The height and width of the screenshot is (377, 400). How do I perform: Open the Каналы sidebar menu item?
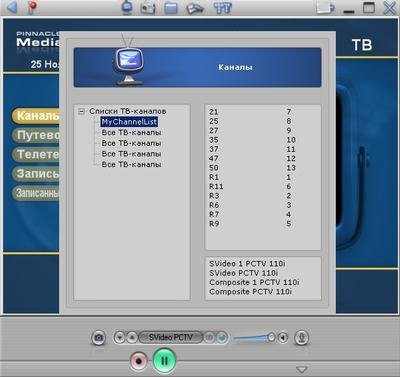coord(36,116)
